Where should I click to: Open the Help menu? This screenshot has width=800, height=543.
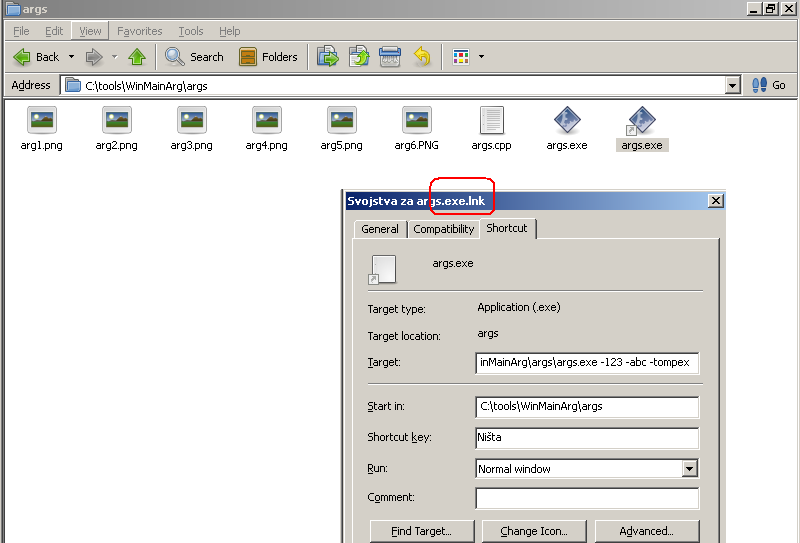230,31
